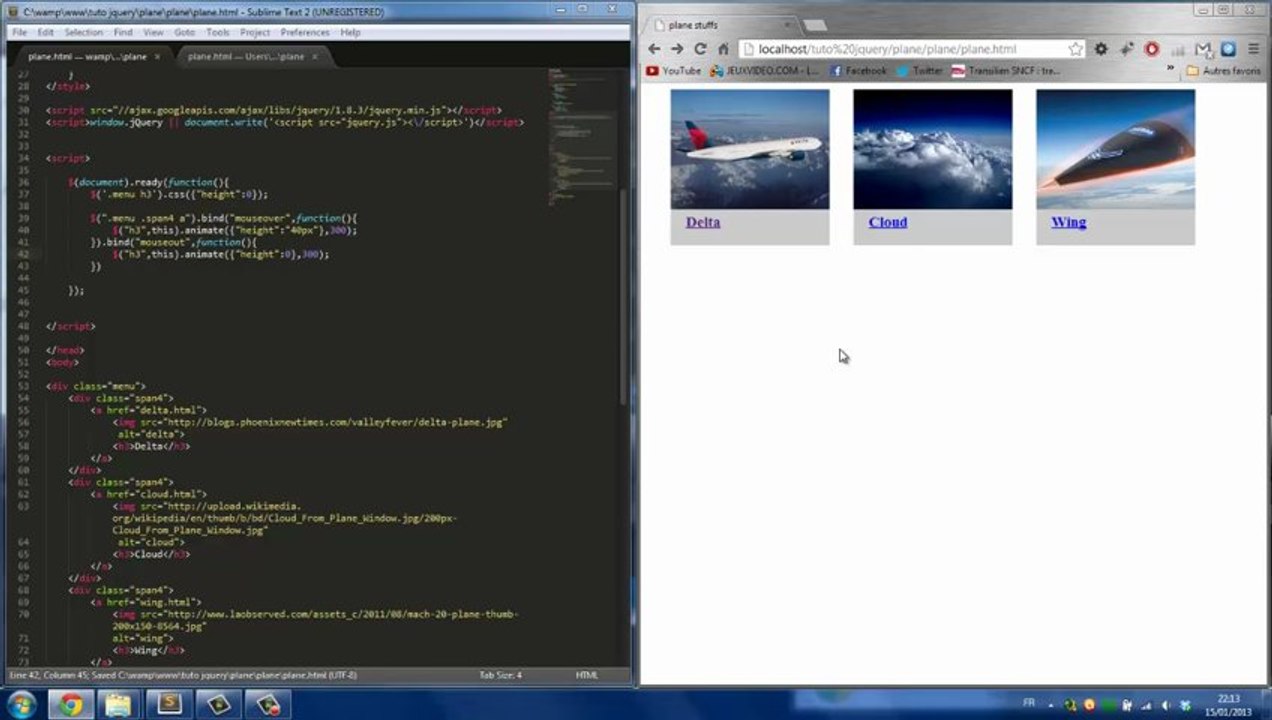The width and height of the screenshot is (1272, 720).
Task: Open the View menu in Sublime Text
Action: pyautogui.click(x=153, y=32)
